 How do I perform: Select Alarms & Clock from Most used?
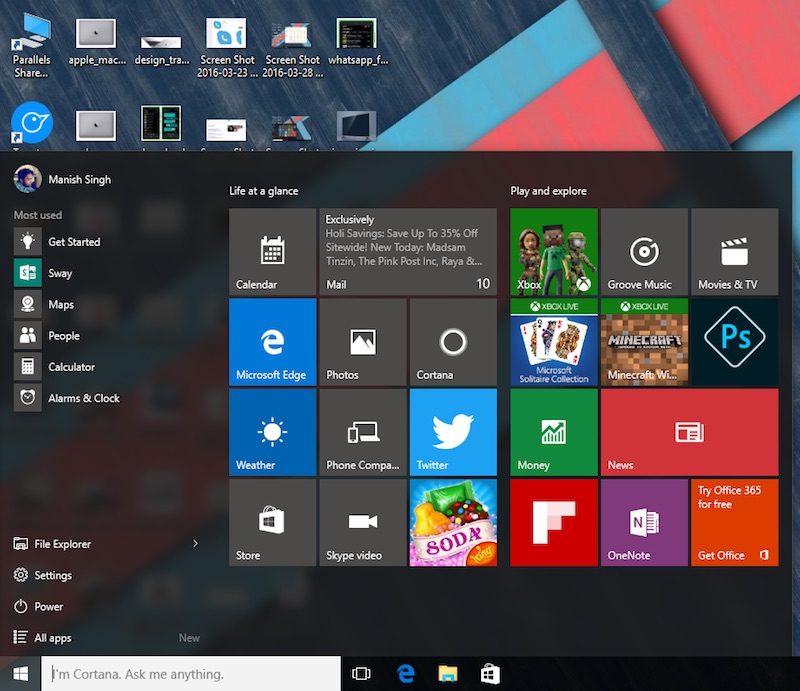click(83, 398)
